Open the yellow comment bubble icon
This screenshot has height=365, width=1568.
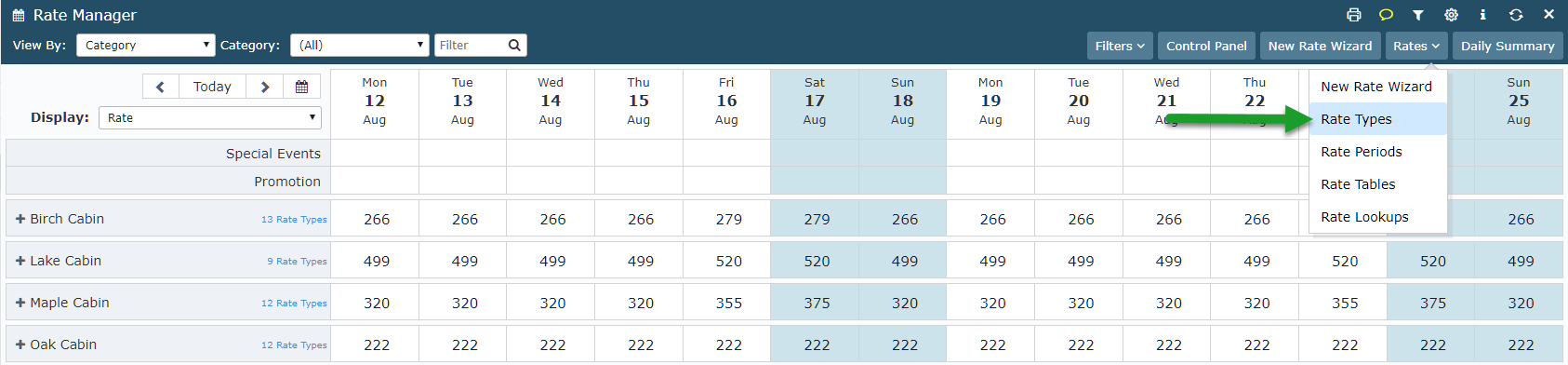pos(1386,15)
